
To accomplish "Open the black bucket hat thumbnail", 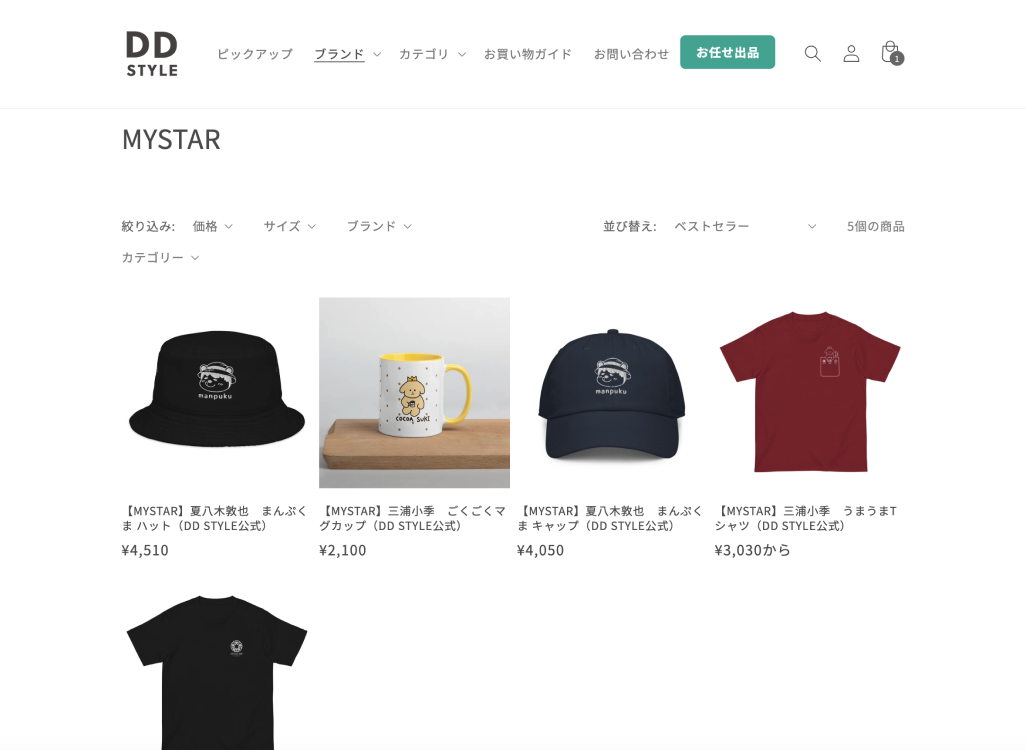I will point(217,393).
